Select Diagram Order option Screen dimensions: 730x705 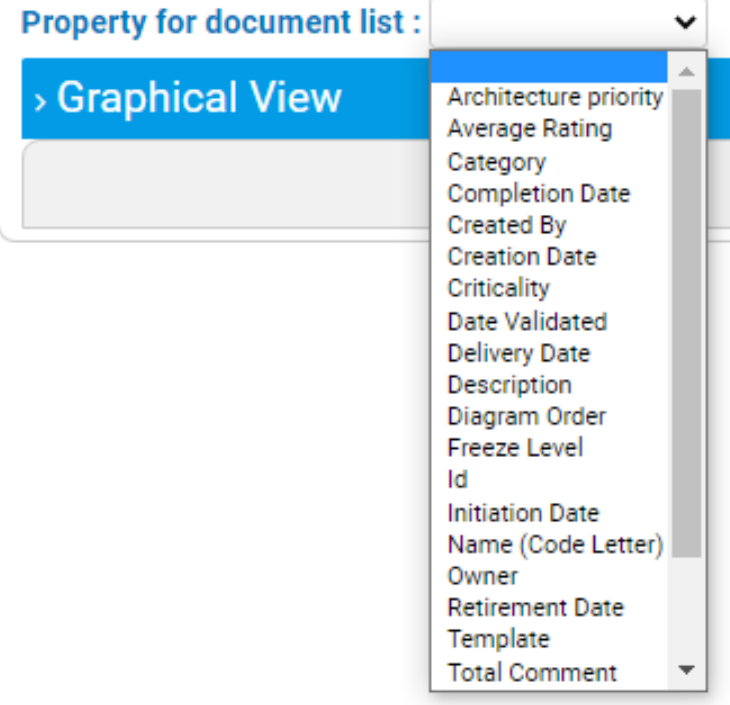[526, 416]
